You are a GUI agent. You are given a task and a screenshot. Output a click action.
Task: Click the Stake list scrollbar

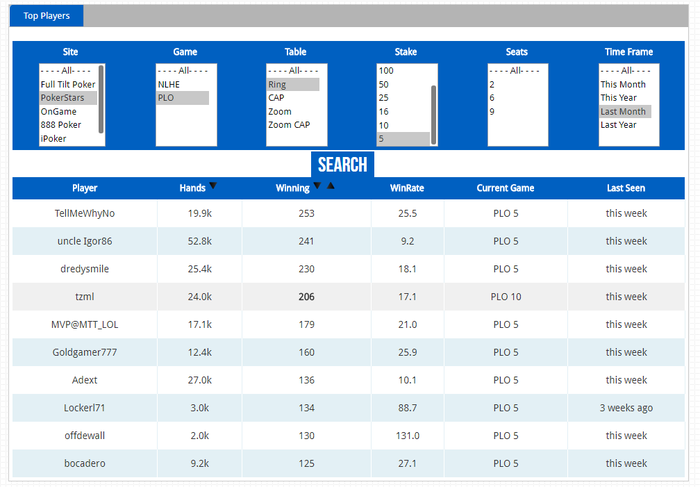click(x=433, y=115)
